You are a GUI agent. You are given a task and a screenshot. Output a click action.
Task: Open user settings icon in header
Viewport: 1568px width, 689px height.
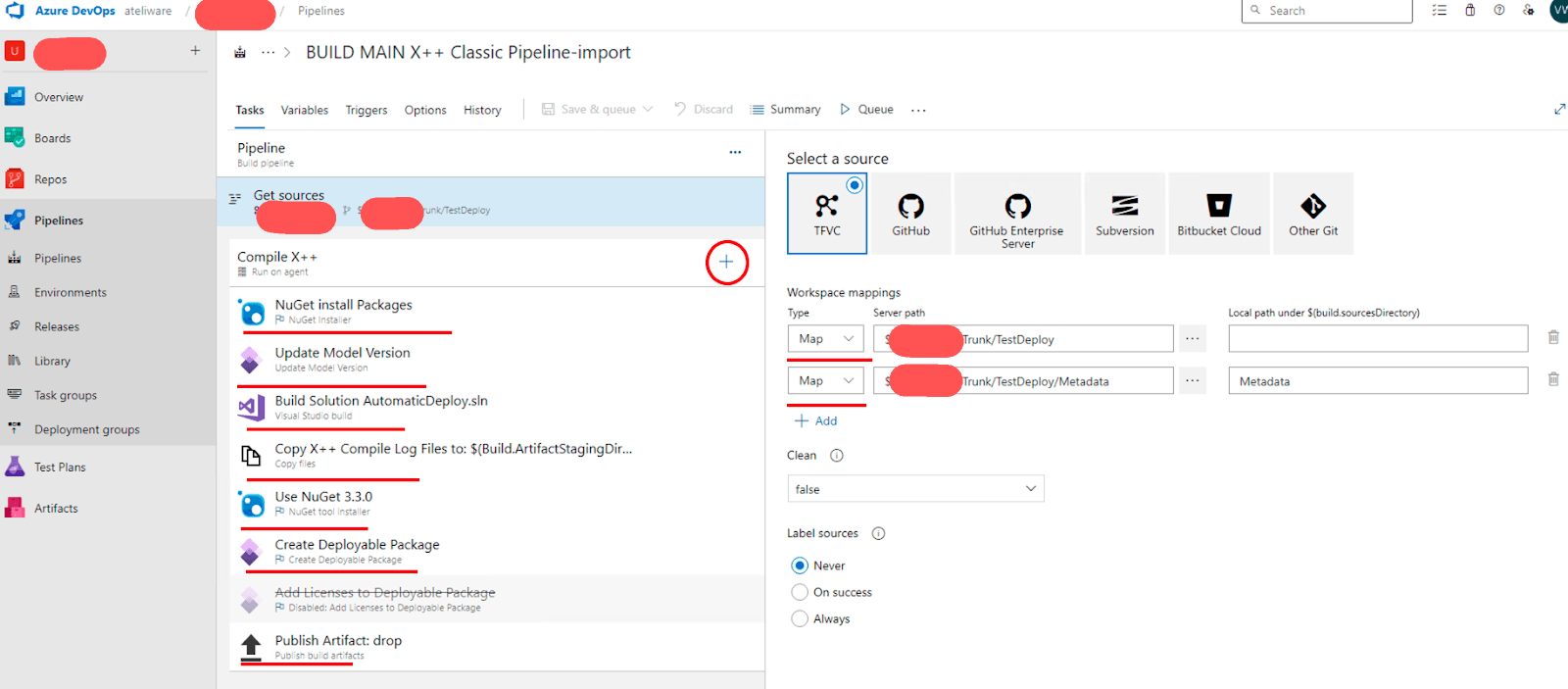[x=1529, y=11]
